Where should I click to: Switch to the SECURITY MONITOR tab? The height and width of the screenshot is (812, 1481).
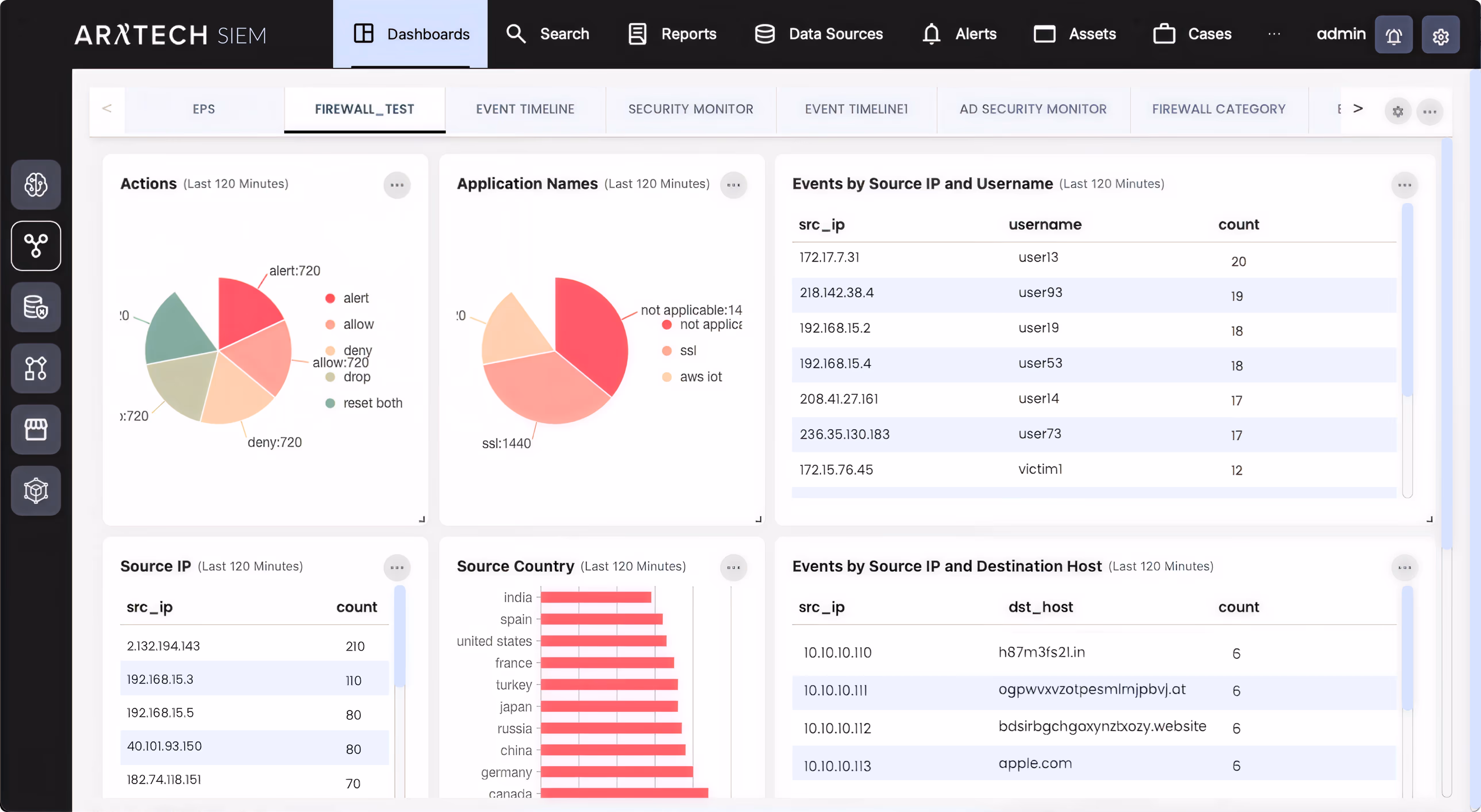pyautogui.click(x=691, y=109)
